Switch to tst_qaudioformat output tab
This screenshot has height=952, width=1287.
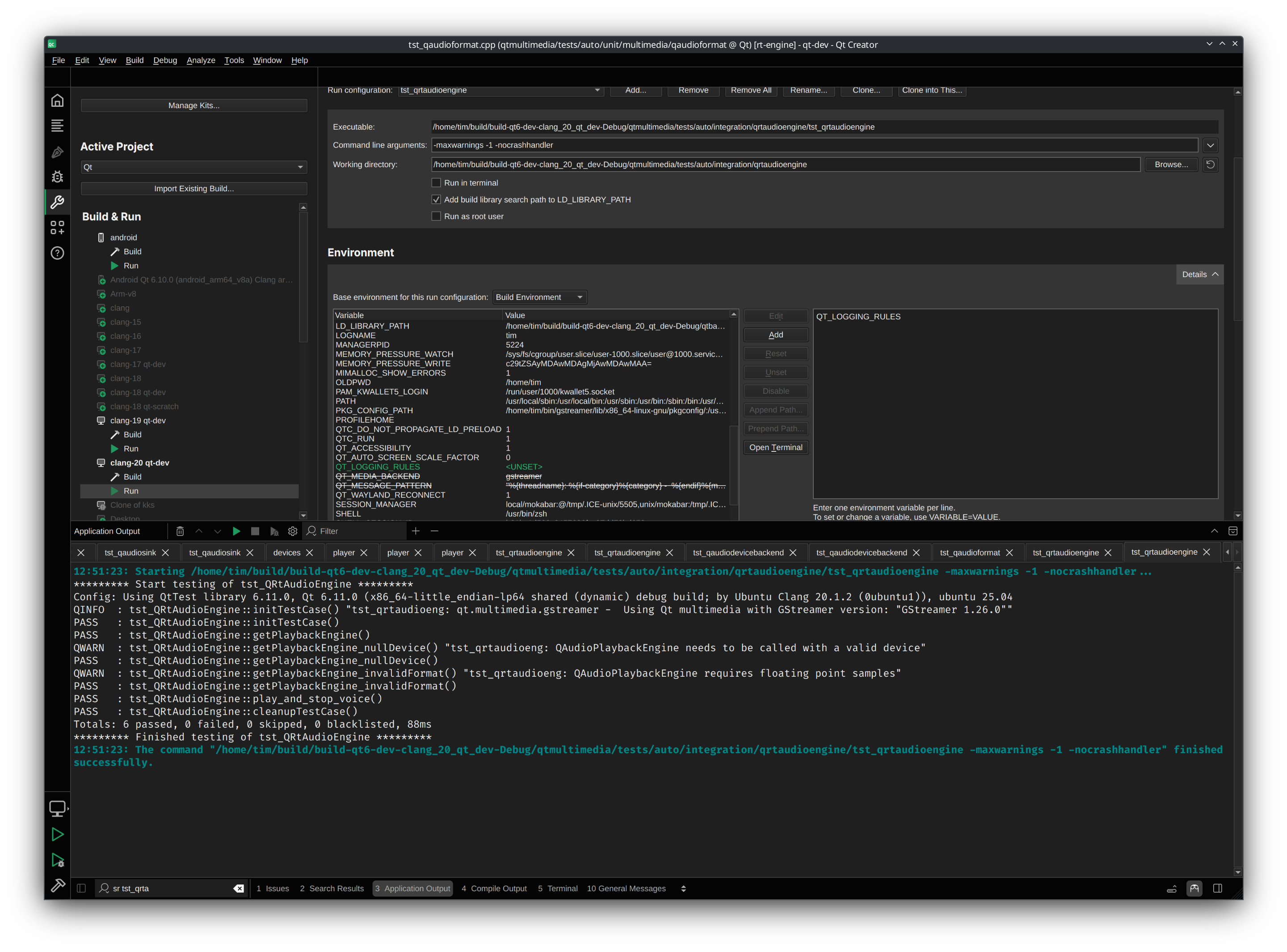970,552
